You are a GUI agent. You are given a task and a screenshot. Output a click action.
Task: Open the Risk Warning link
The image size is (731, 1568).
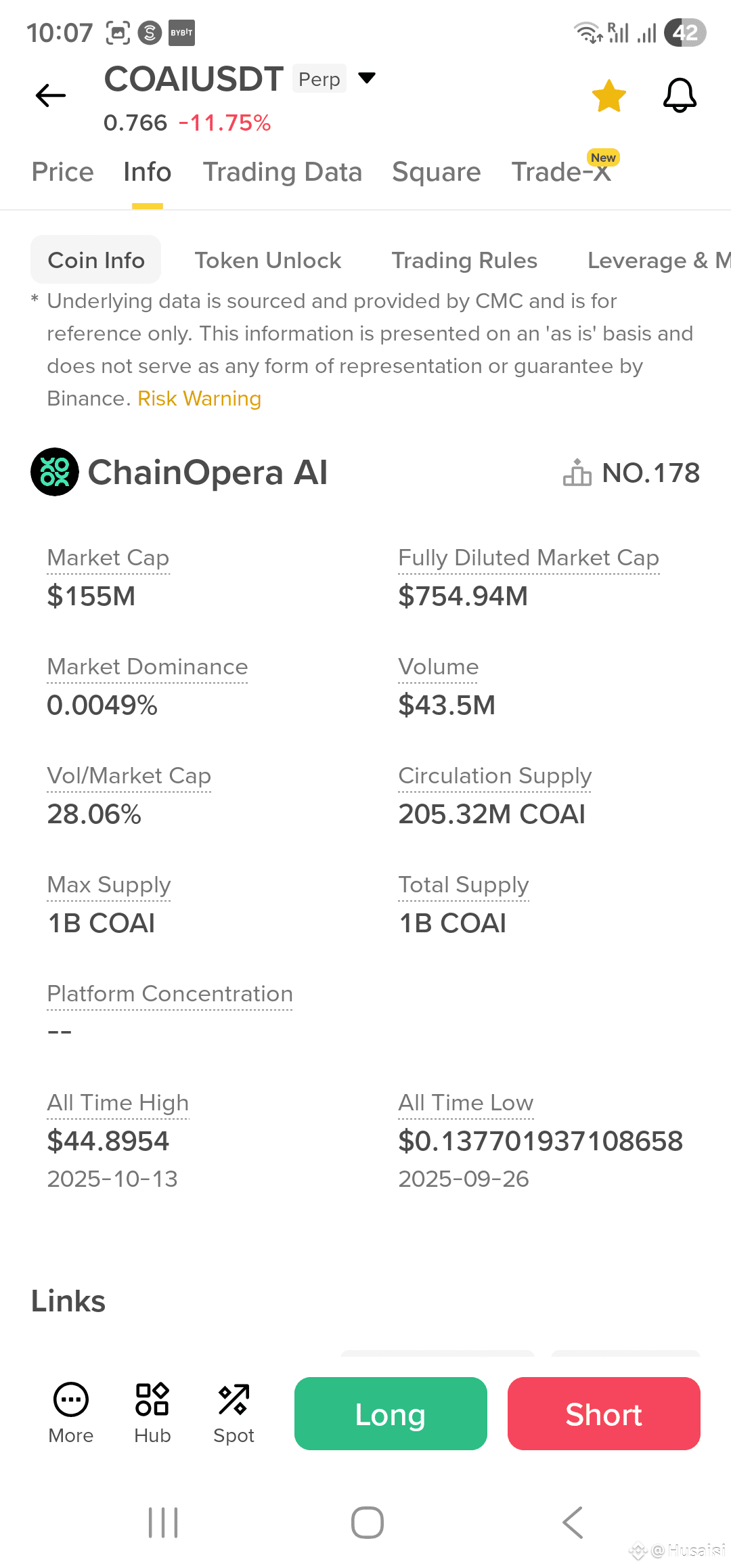200,398
